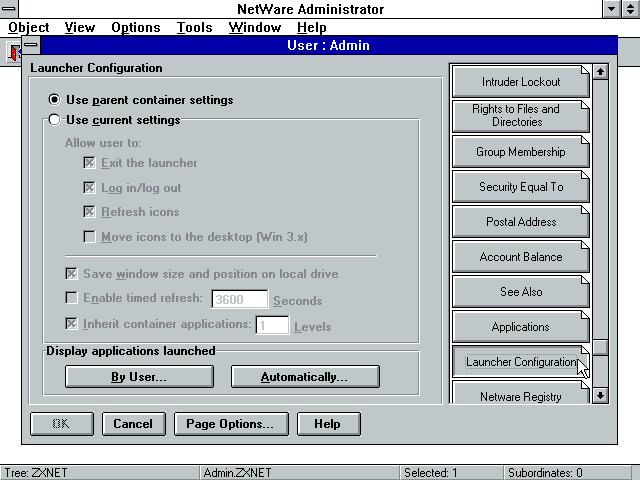Open the View menu

click(x=80, y=27)
